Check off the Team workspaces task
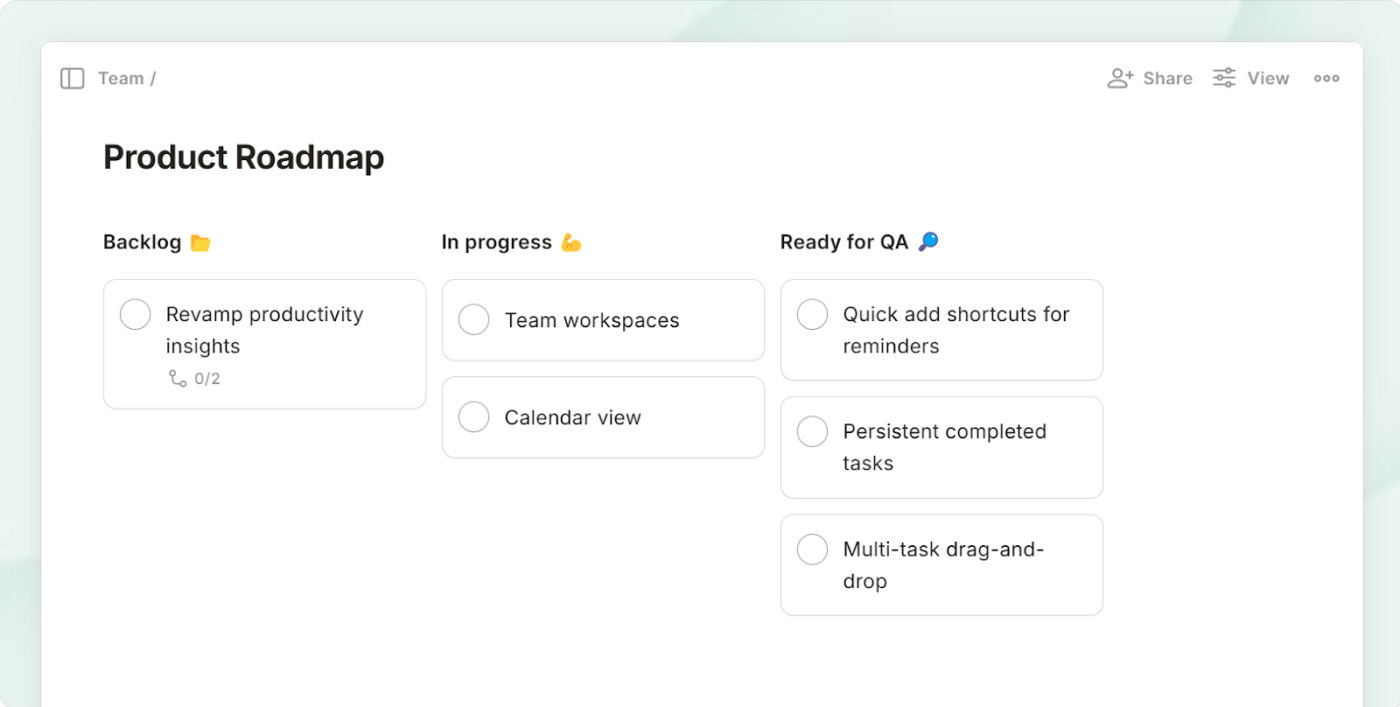The image size is (1400, 707). (x=473, y=320)
